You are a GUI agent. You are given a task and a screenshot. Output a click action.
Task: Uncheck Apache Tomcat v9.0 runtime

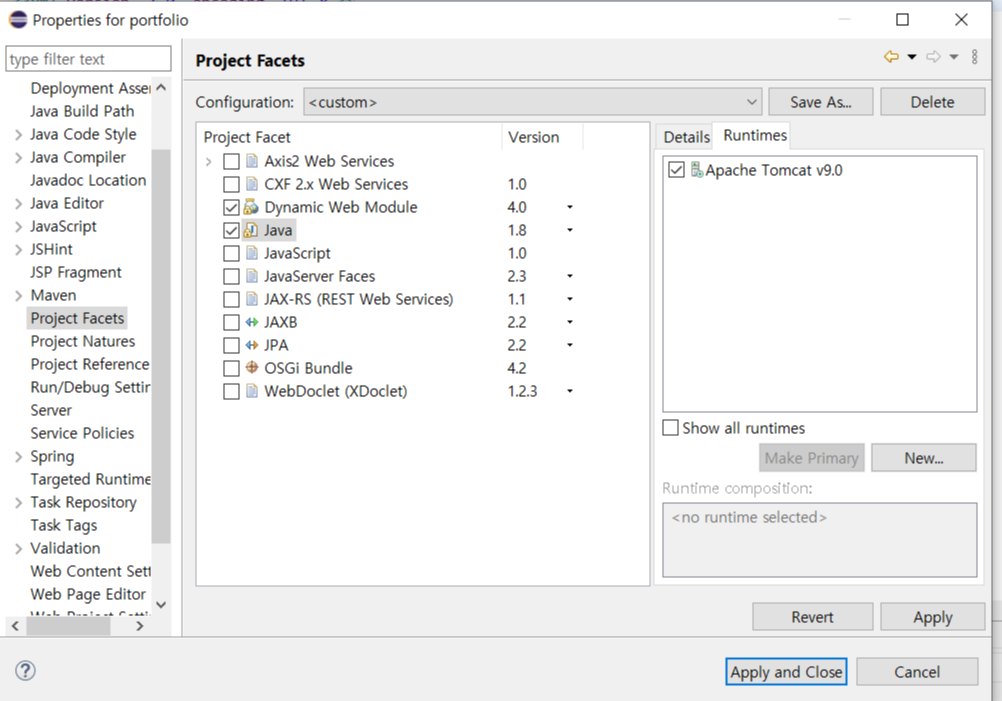[676, 170]
